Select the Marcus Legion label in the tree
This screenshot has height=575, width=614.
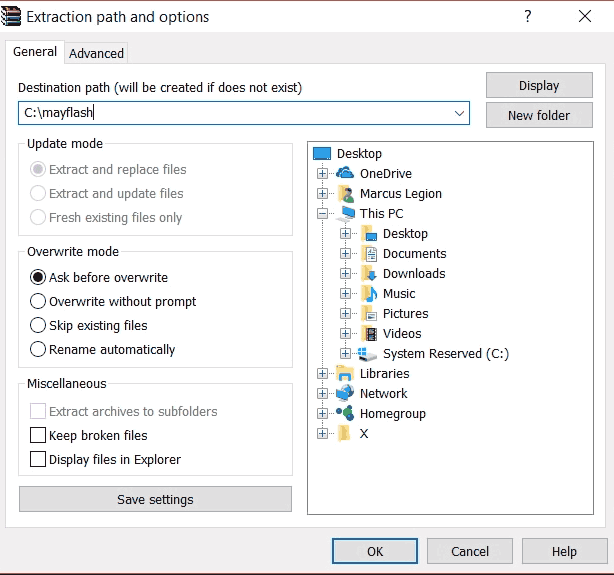point(401,193)
